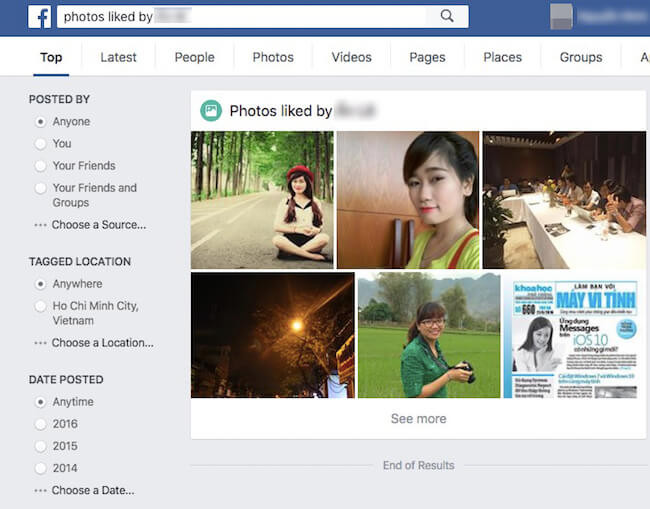Click 'Photos liked by' results heading

(x=280, y=111)
